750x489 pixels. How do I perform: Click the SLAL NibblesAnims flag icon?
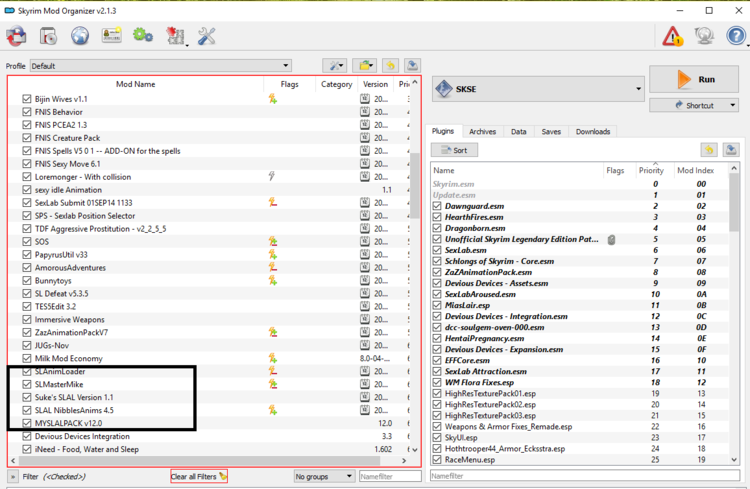tap(273, 410)
